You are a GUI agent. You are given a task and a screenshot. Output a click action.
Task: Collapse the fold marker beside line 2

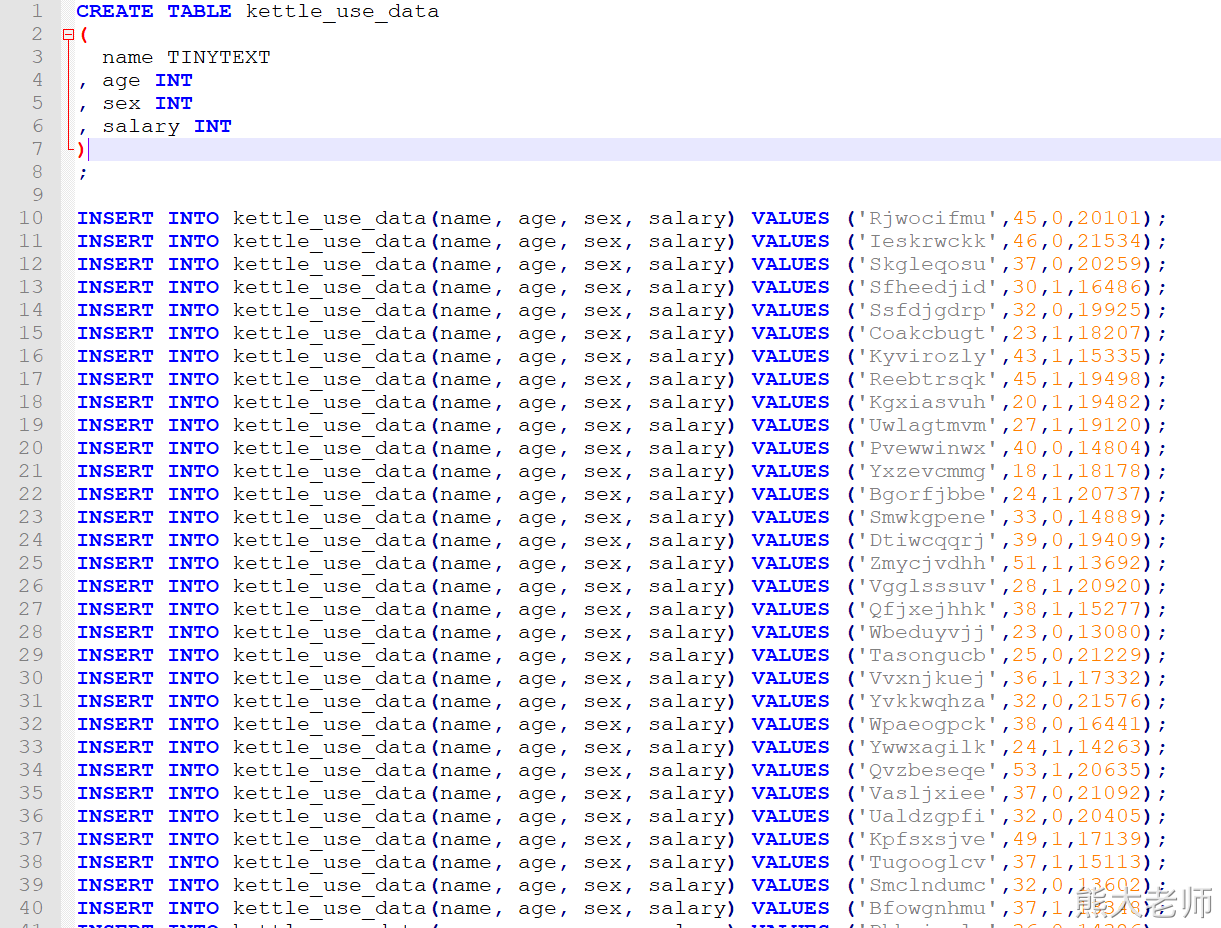(x=68, y=35)
